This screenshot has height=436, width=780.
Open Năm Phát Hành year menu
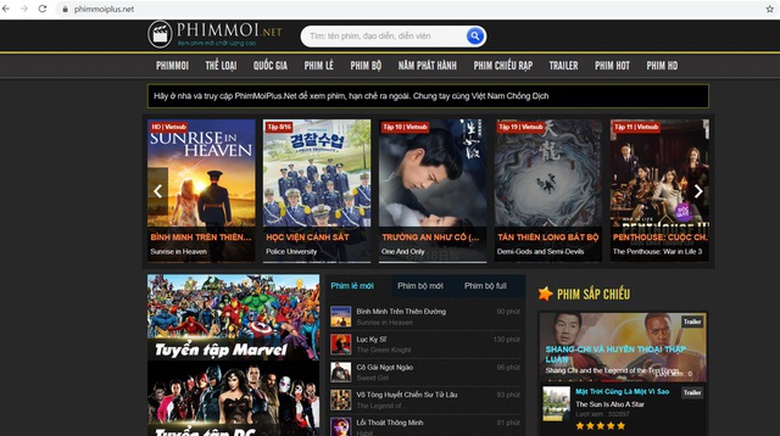pyautogui.click(x=427, y=65)
